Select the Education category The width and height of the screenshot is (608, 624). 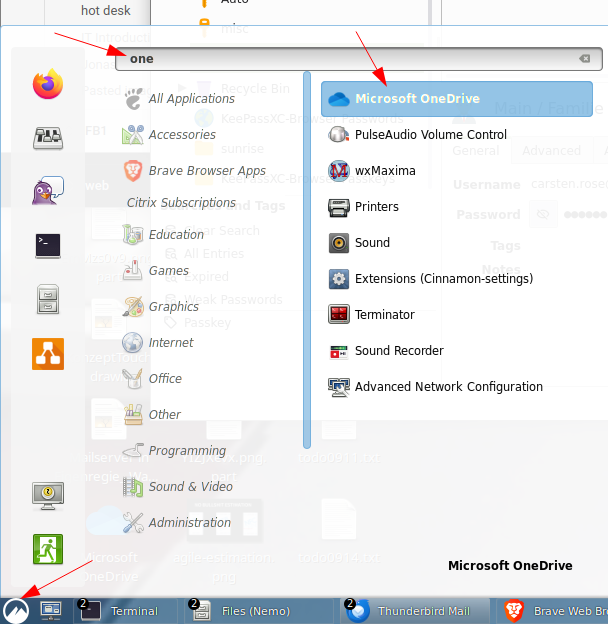(163, 234)
